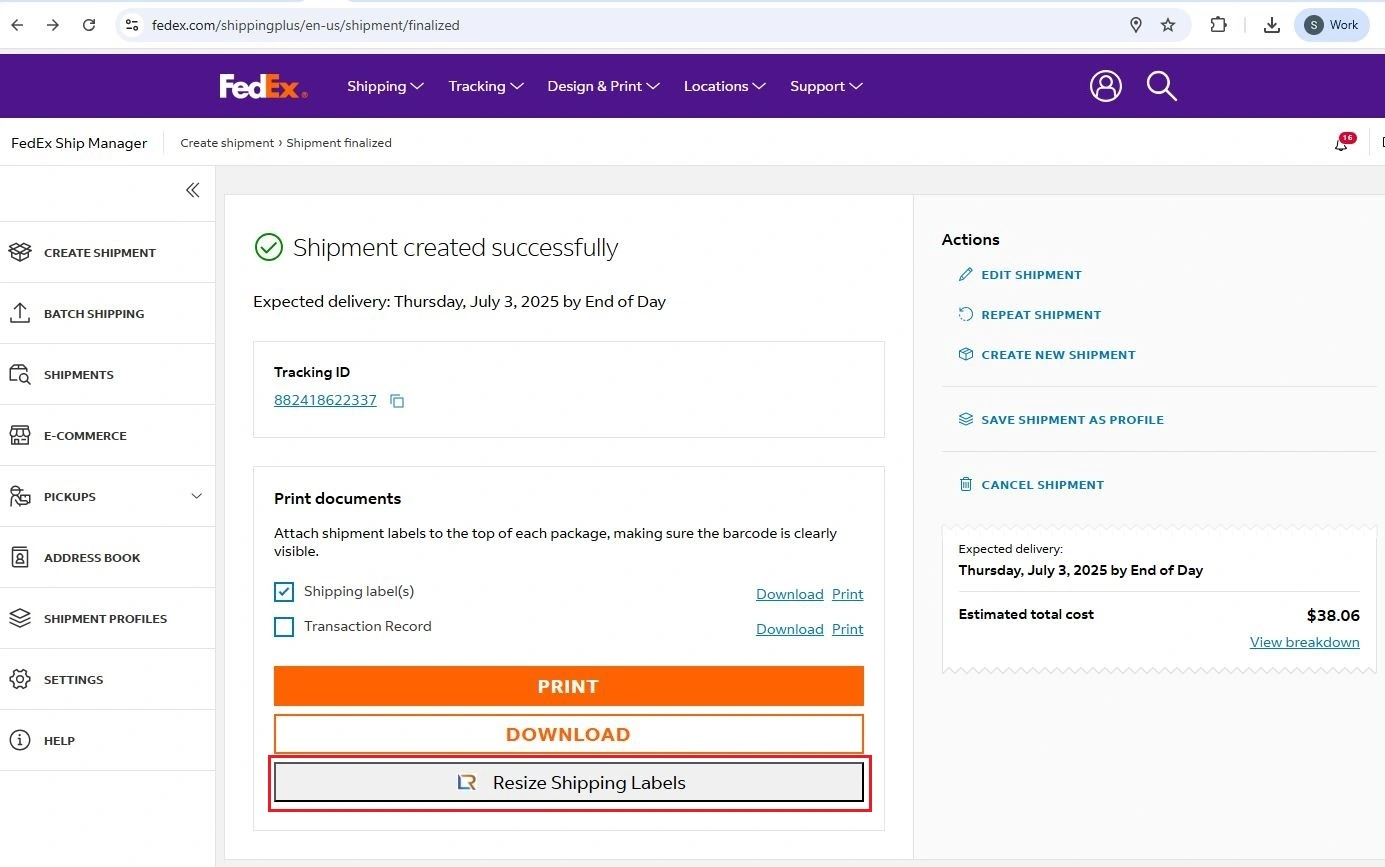
Task: Collapse the sidebar with double-chevron icon
Action: point(192,190)
